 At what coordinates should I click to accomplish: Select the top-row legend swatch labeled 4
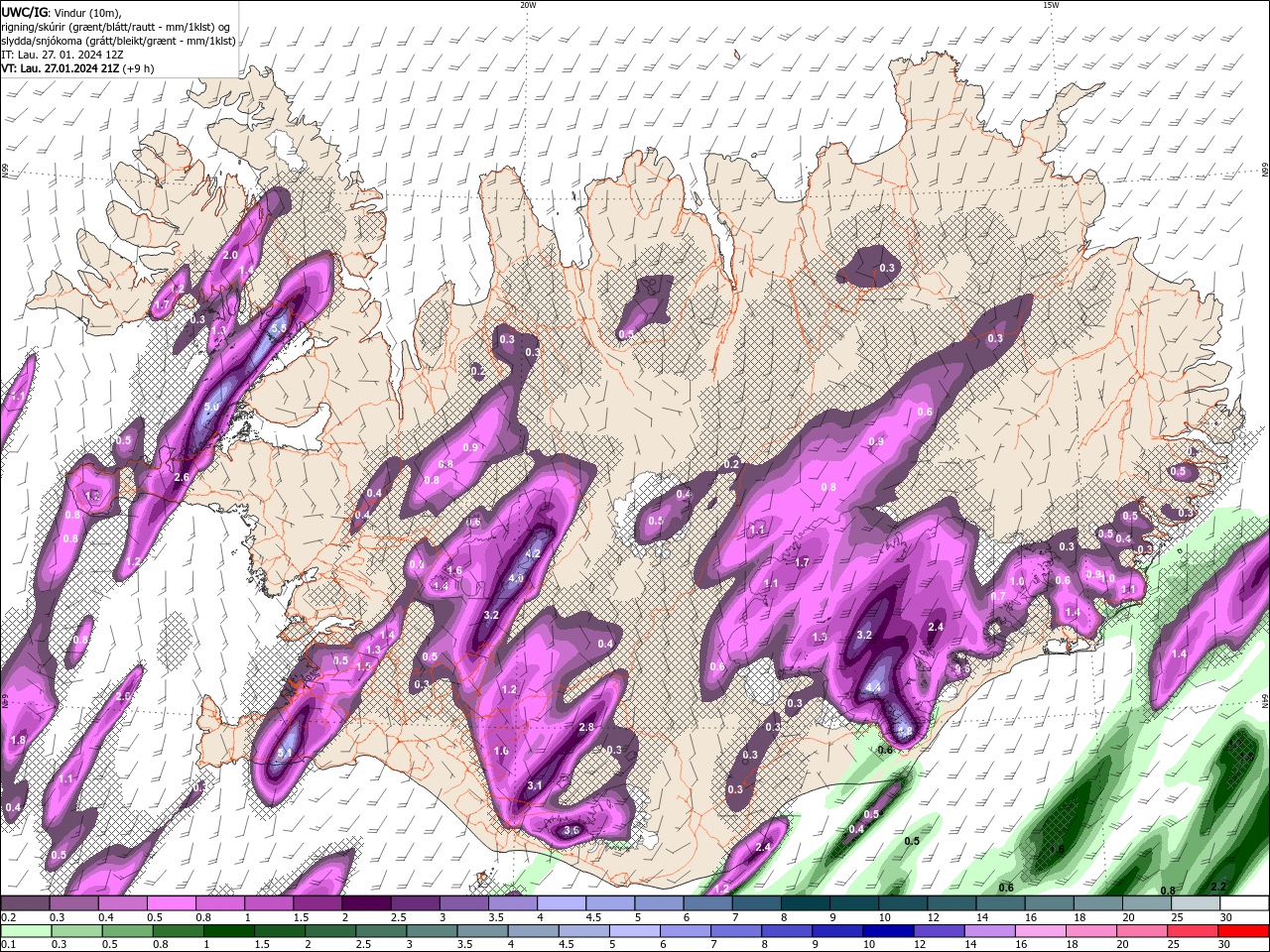(562, 903)
